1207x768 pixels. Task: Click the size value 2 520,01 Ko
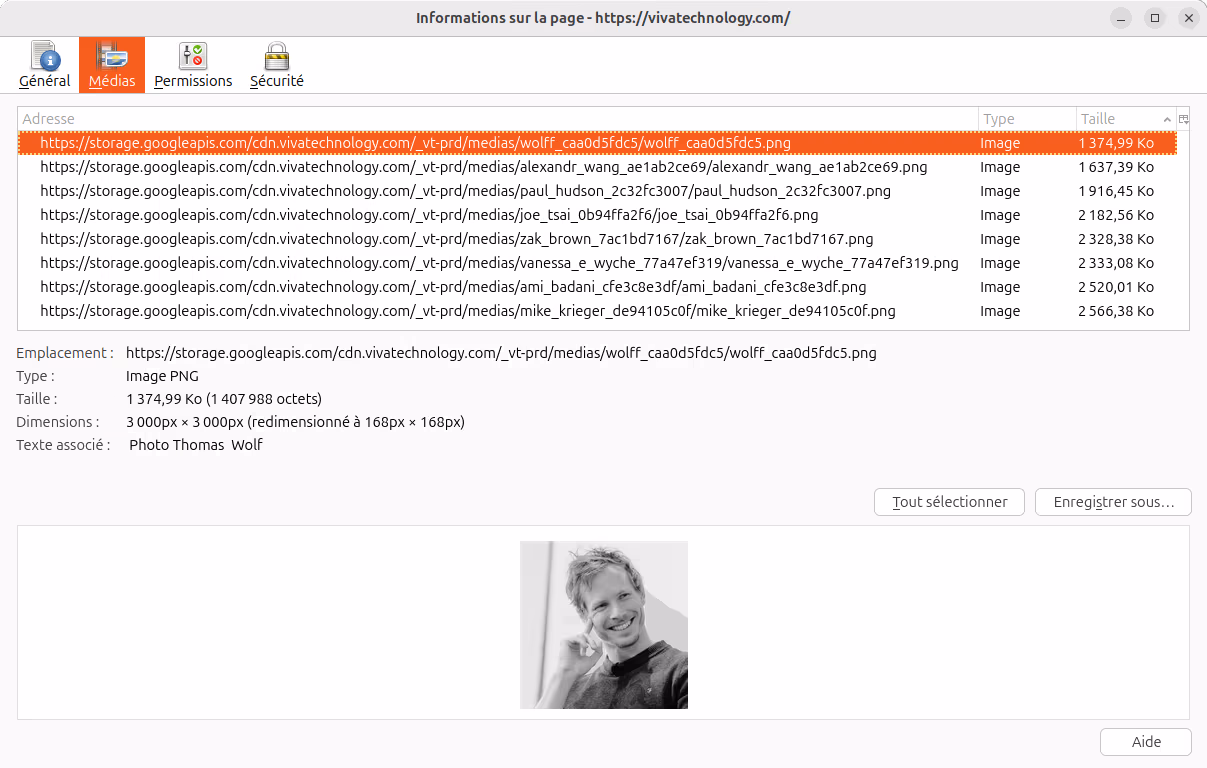click(1116, 287)
